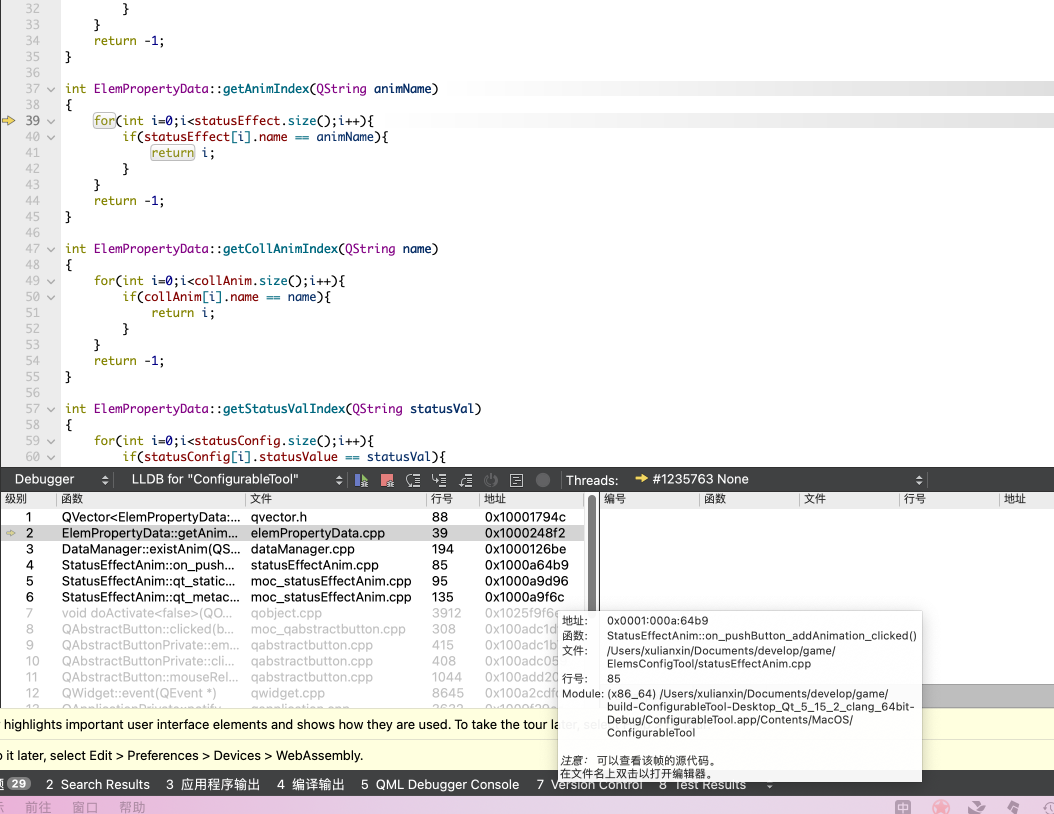Click the 地址 column header in stack view

(497, 498)
